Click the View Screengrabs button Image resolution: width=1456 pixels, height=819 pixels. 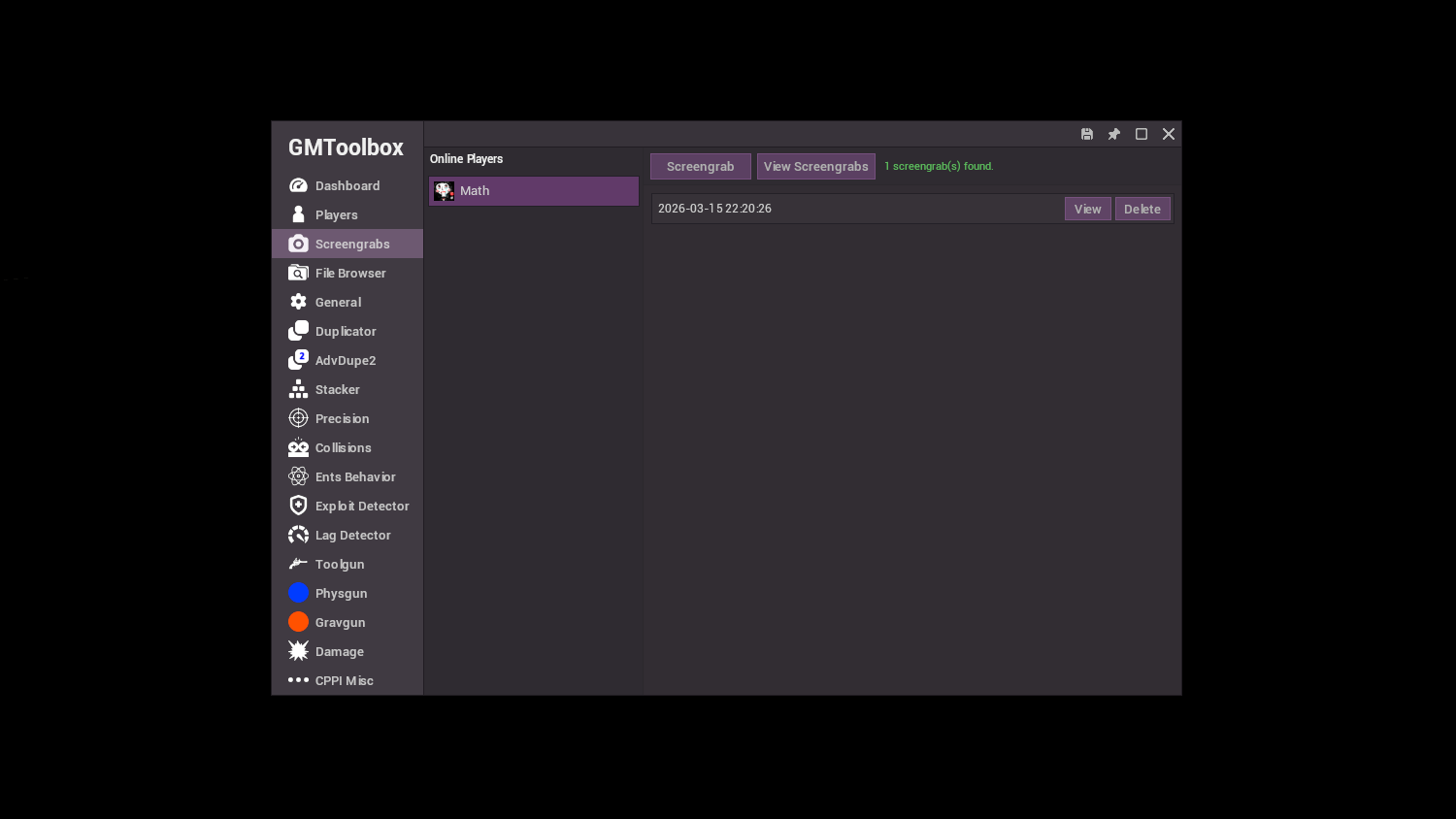pos(815,166)
